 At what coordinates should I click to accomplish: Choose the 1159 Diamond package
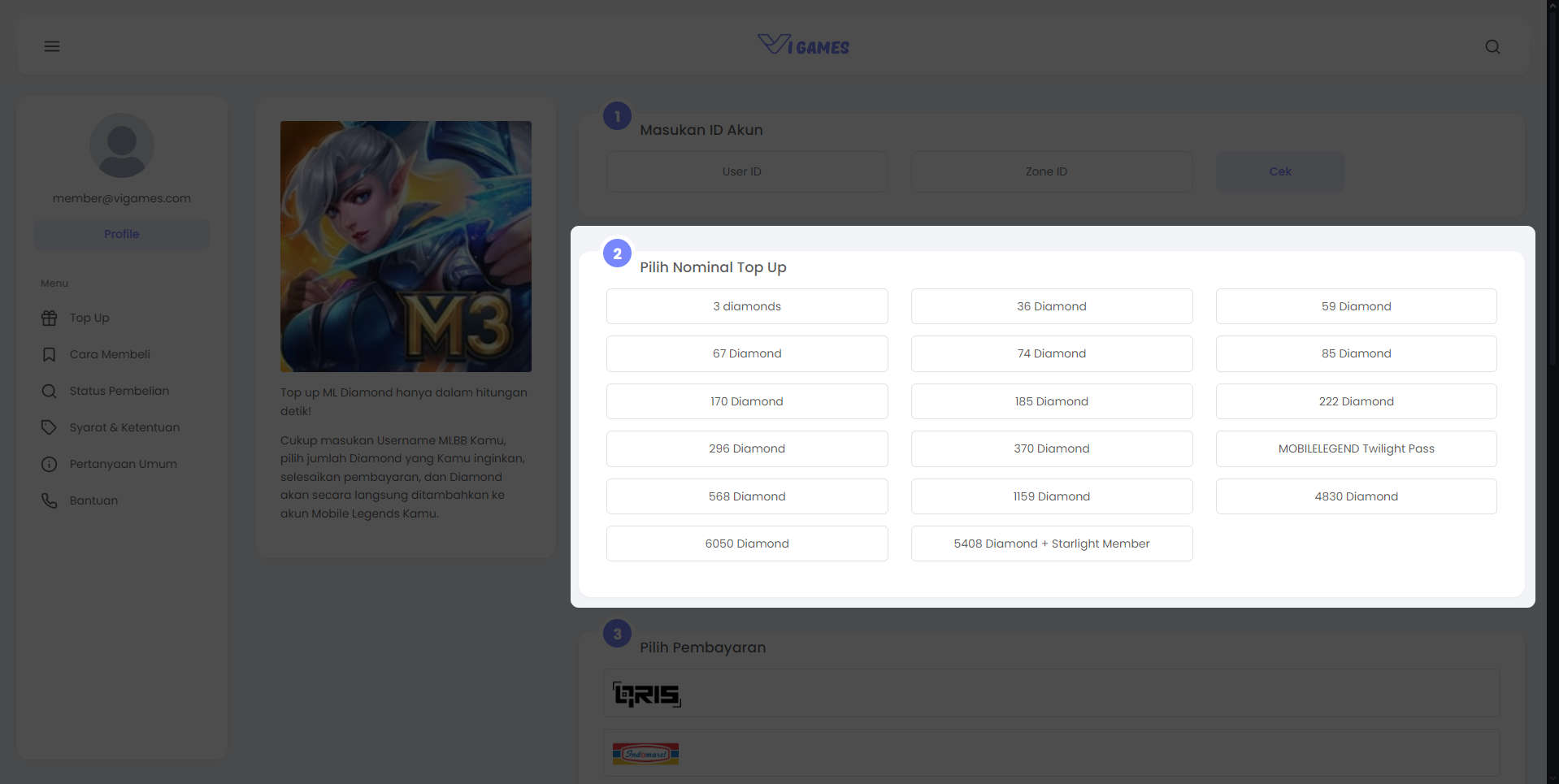(x=1052, y=496)
